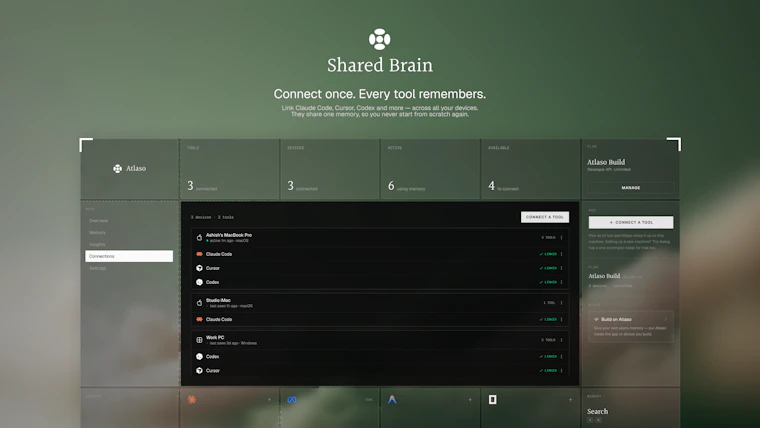Select Ashish's MacBook Pro device name
The height and width of the screenshot is (428, 760).
[x=229, y=235]
